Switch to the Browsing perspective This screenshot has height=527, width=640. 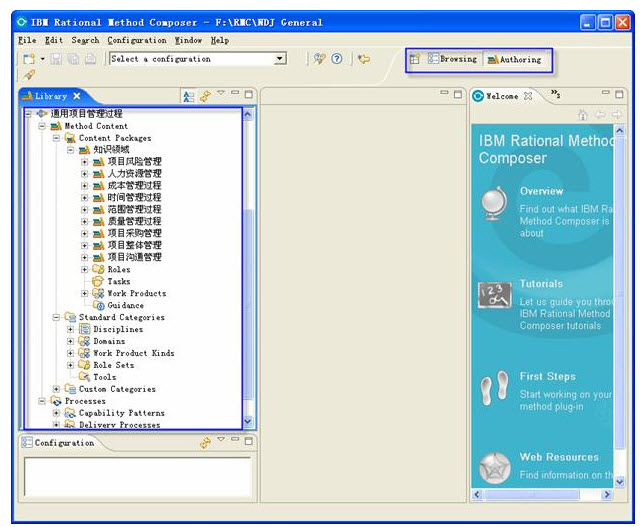point(452,60)
